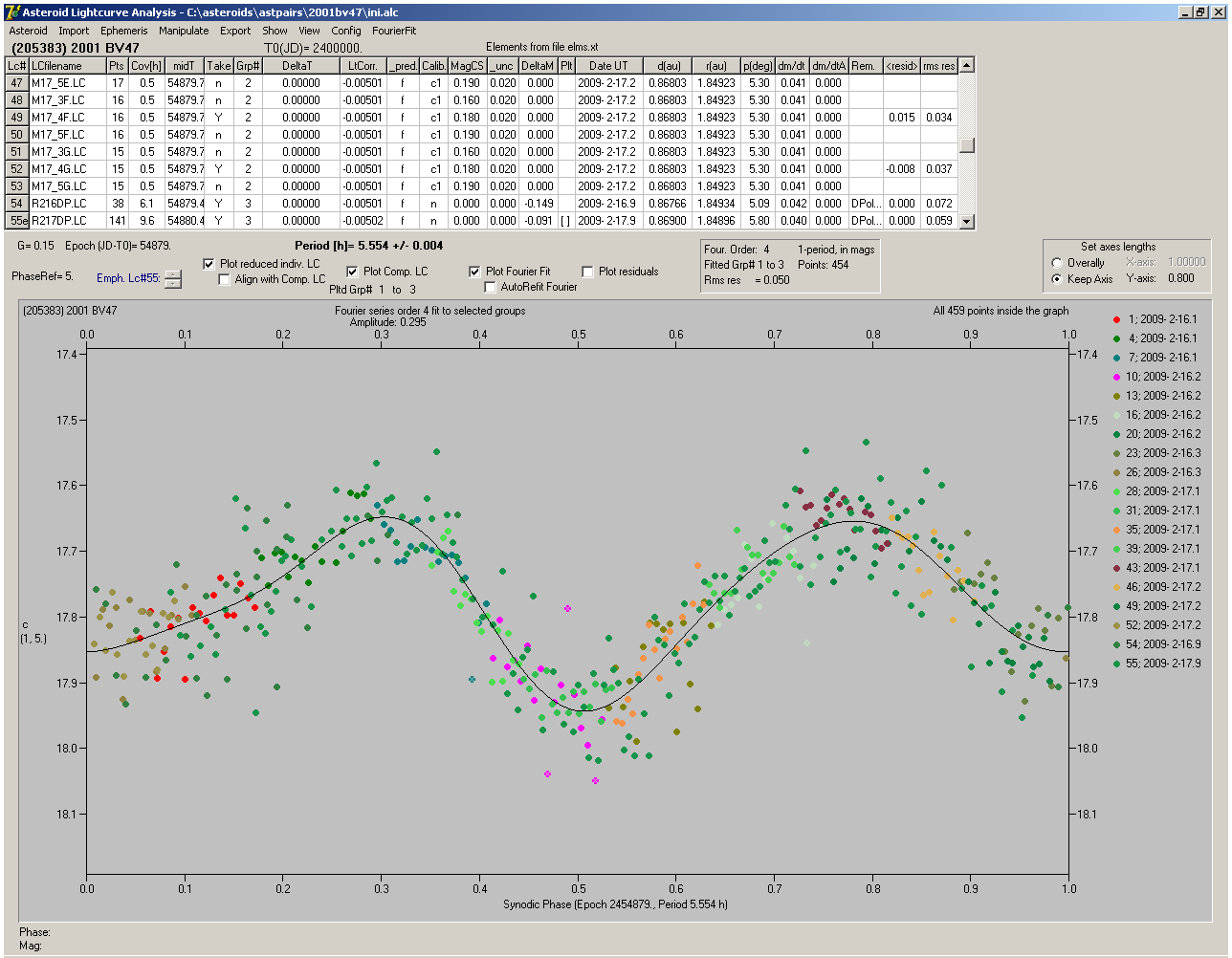Click the rms res column header
This screenshot has width=1232, height=958.
point(938,66)
